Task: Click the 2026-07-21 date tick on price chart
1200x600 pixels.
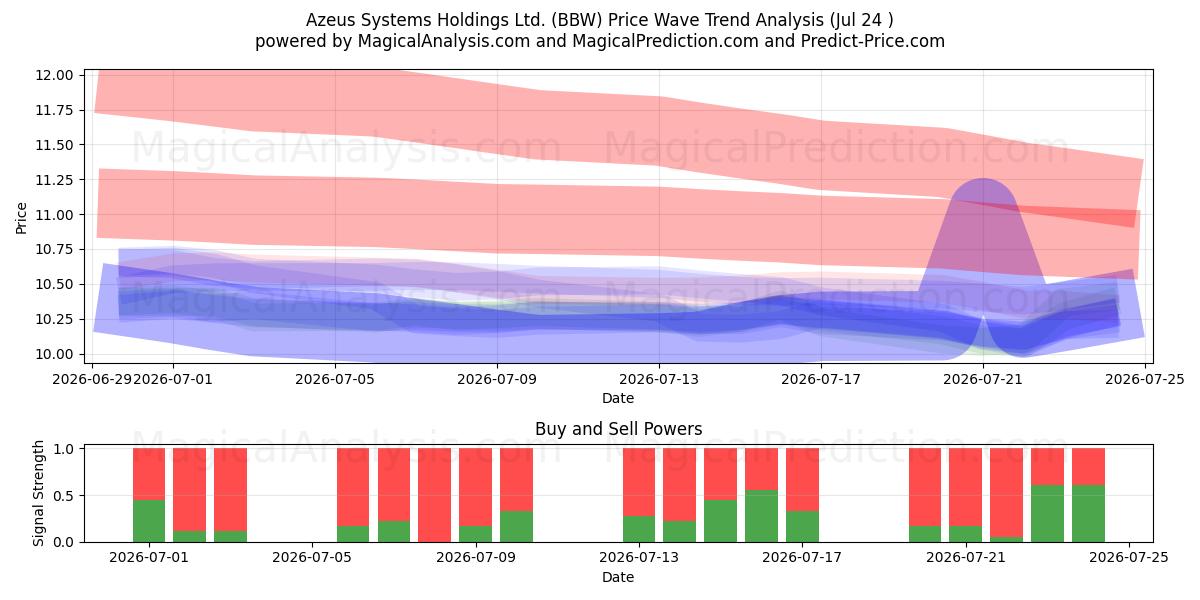Action: [983, 378]
